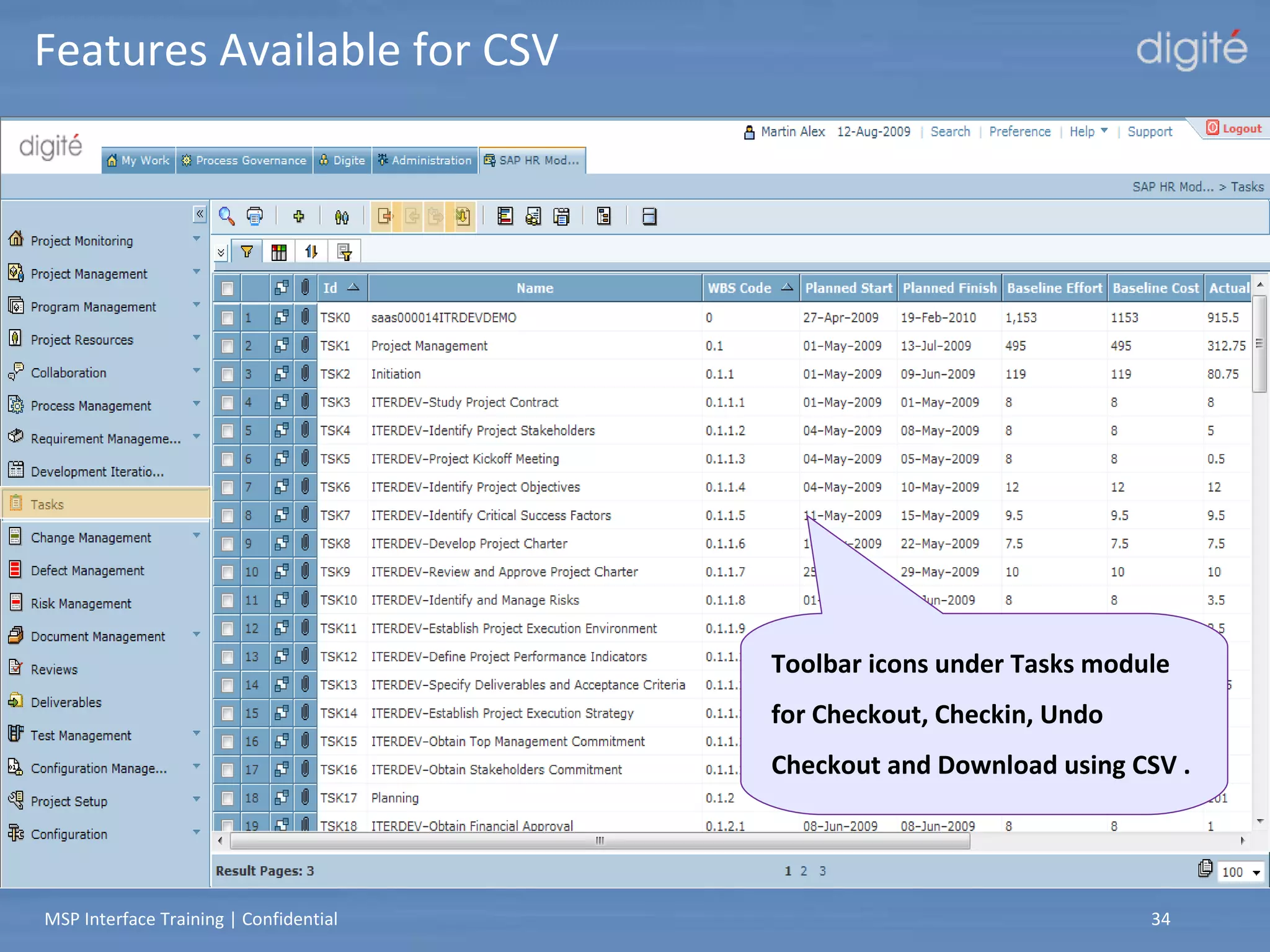Click the vertical scrollbar thumb beside the table
This screenshot has width=1270, height=952.
coord(1259,344)
